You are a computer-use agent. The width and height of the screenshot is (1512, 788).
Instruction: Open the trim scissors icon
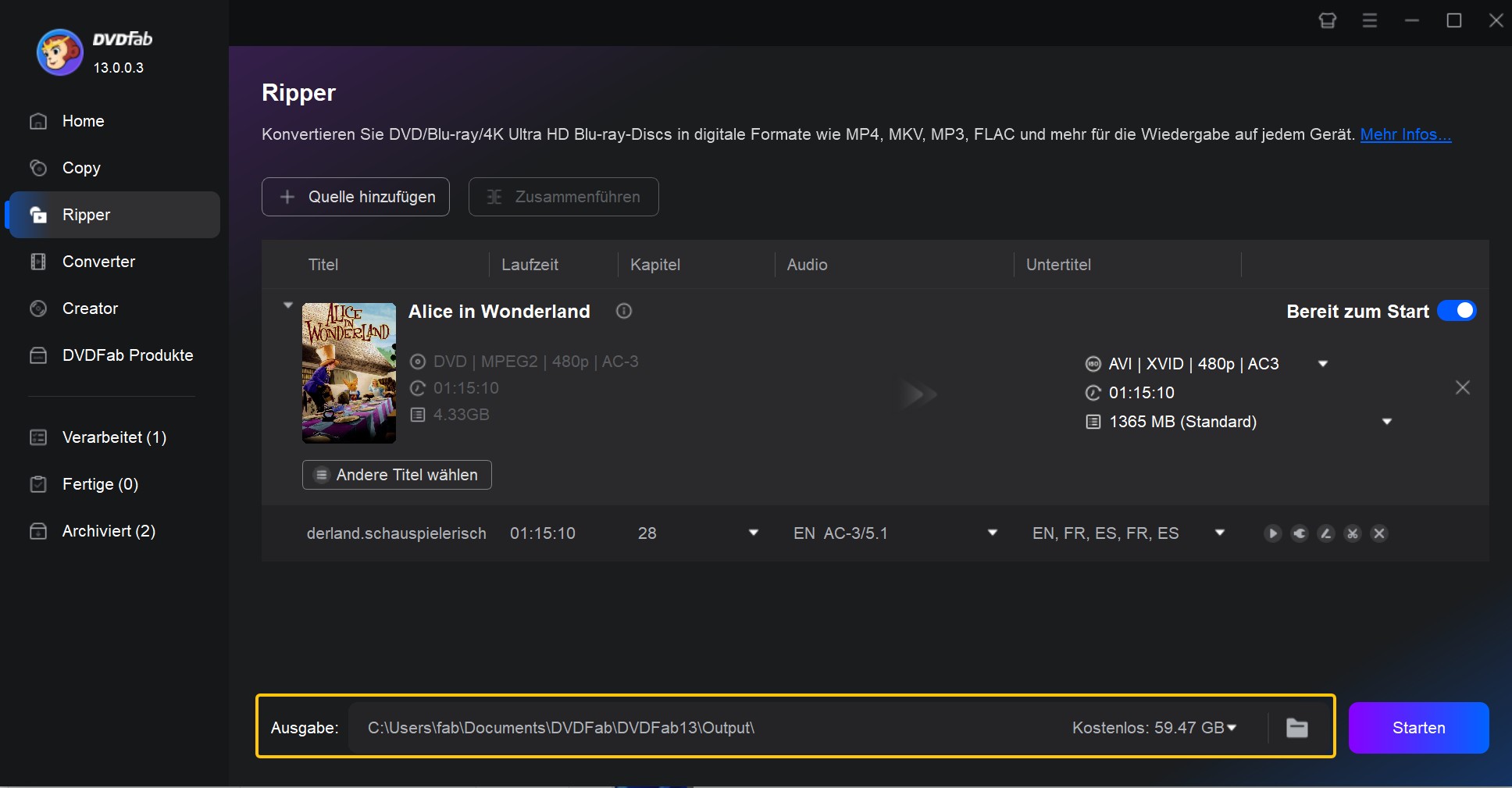click(1353, 533)
